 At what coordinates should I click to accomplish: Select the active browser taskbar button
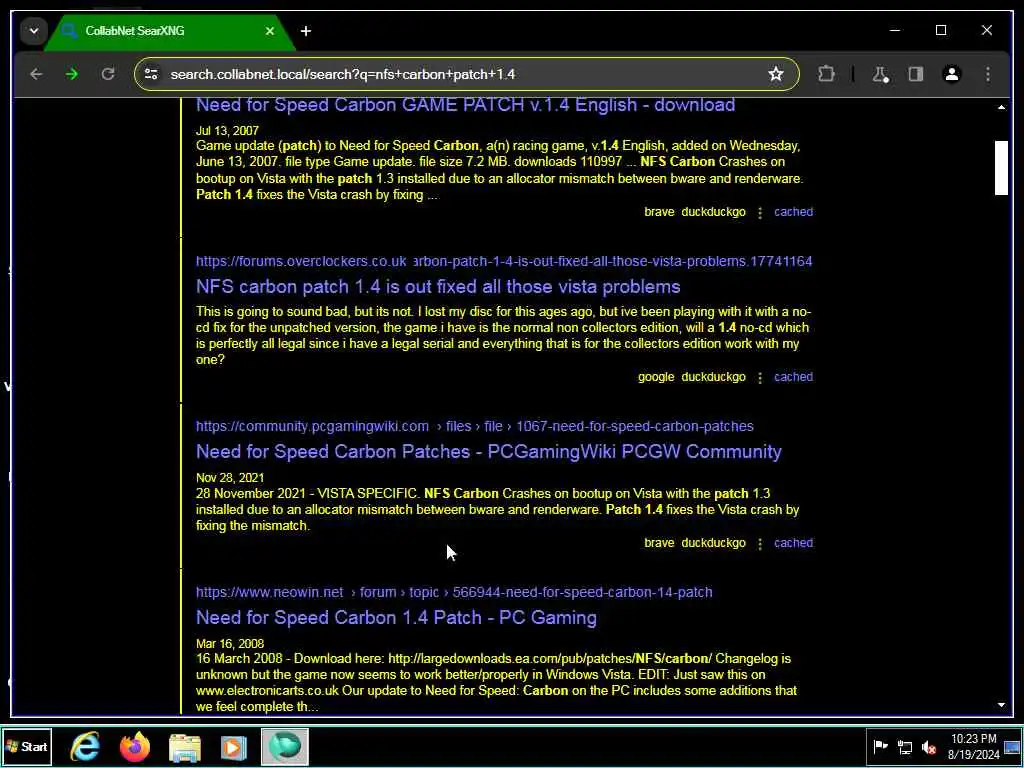coord(285,746)
